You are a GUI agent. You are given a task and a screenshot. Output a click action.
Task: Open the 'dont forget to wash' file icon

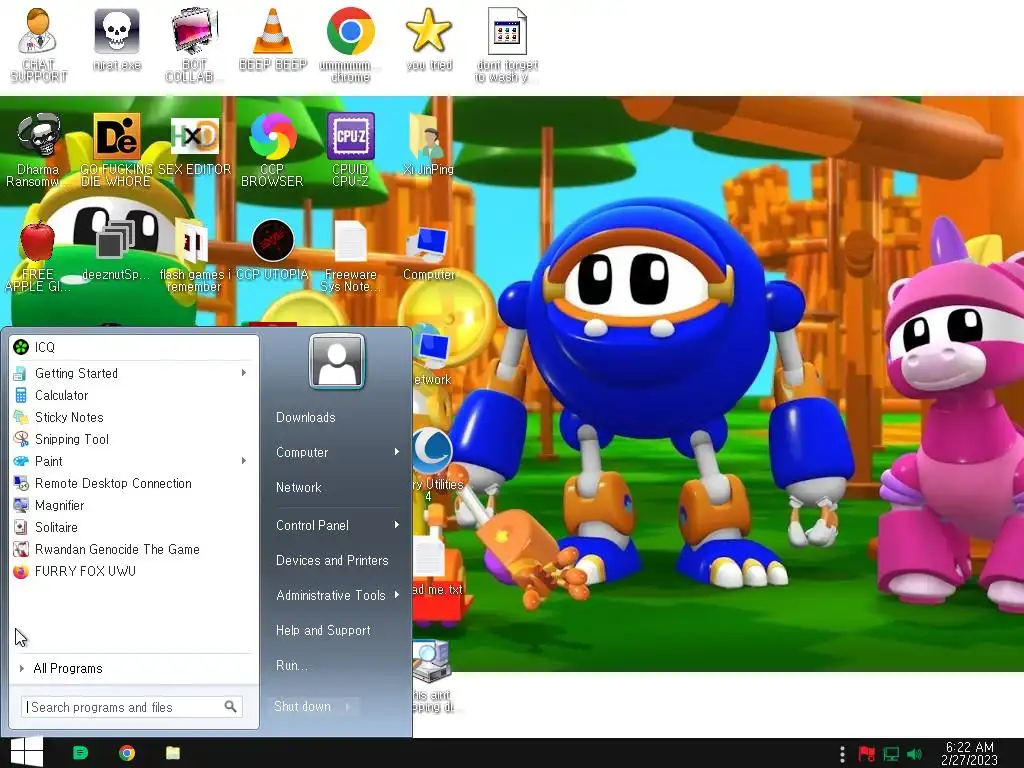point(507,44)
